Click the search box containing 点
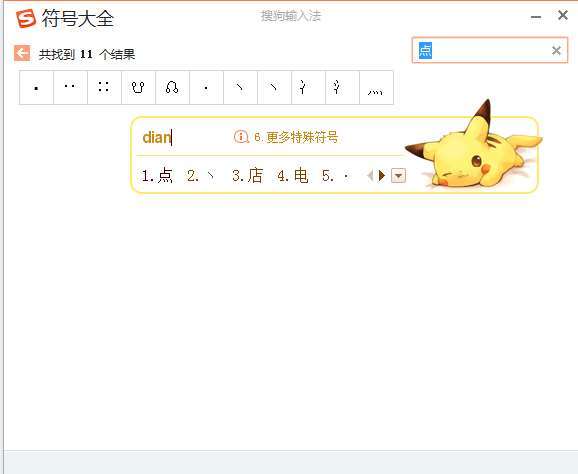The height and width of the screenshot is (474, 578). coord(490,50)
